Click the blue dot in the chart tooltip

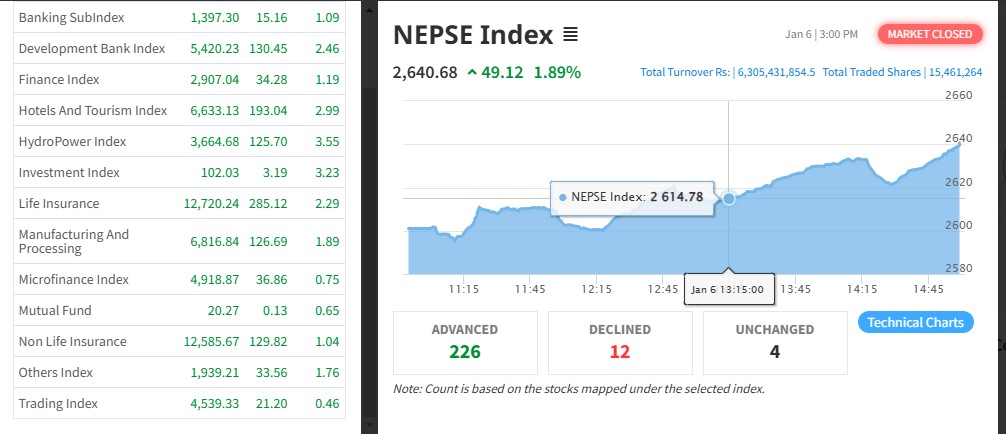(563, 197)
